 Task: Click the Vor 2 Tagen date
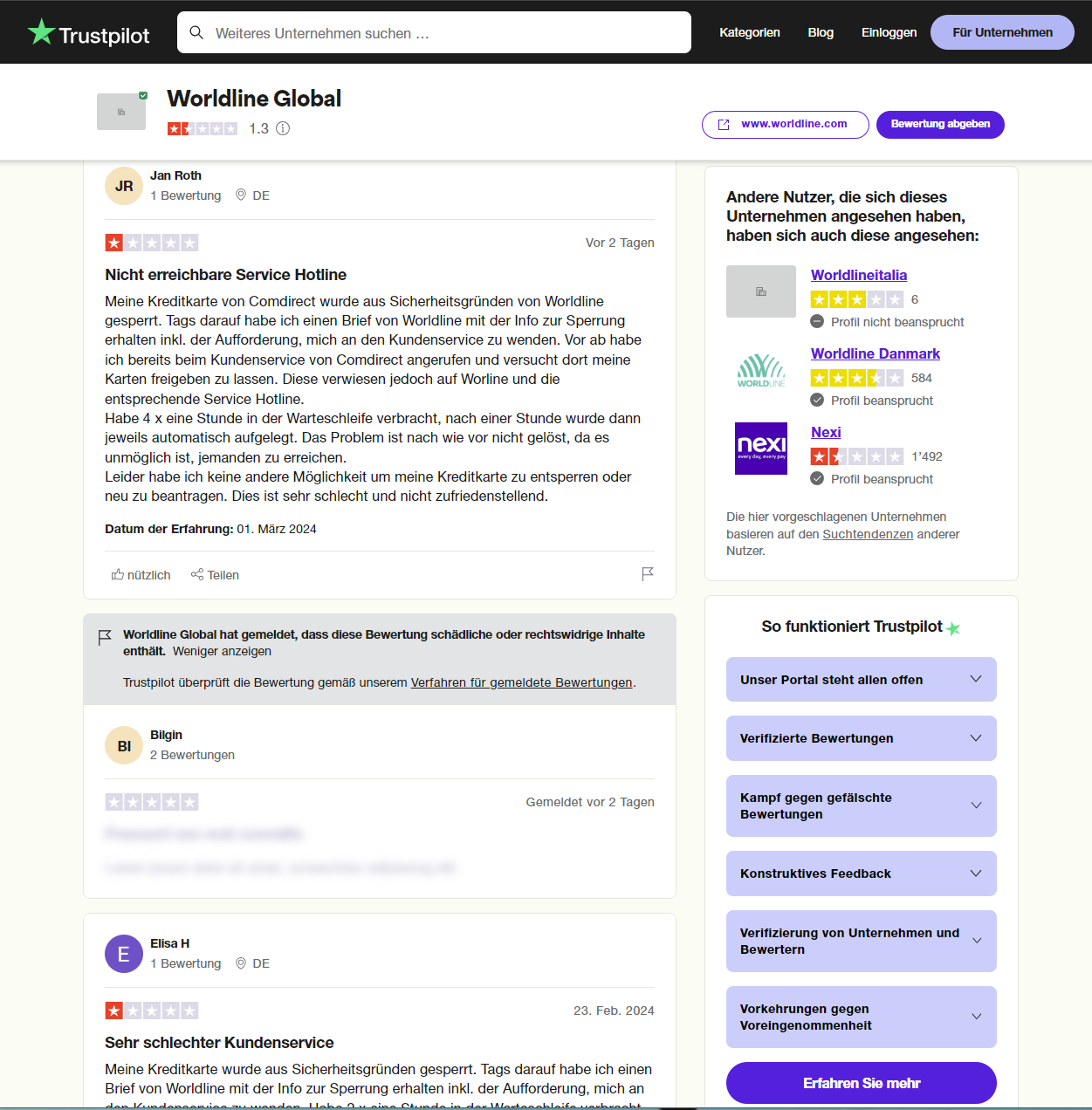click(x=620, y=243)
